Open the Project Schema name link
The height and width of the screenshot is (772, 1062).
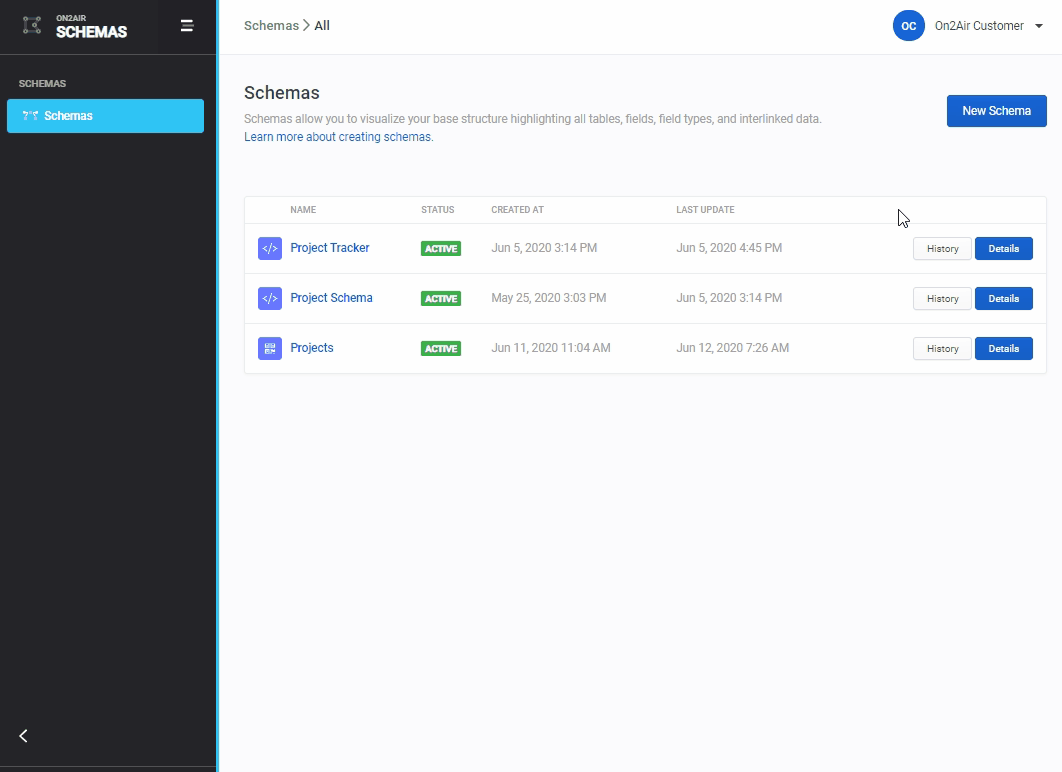click(x=331, y=298)
